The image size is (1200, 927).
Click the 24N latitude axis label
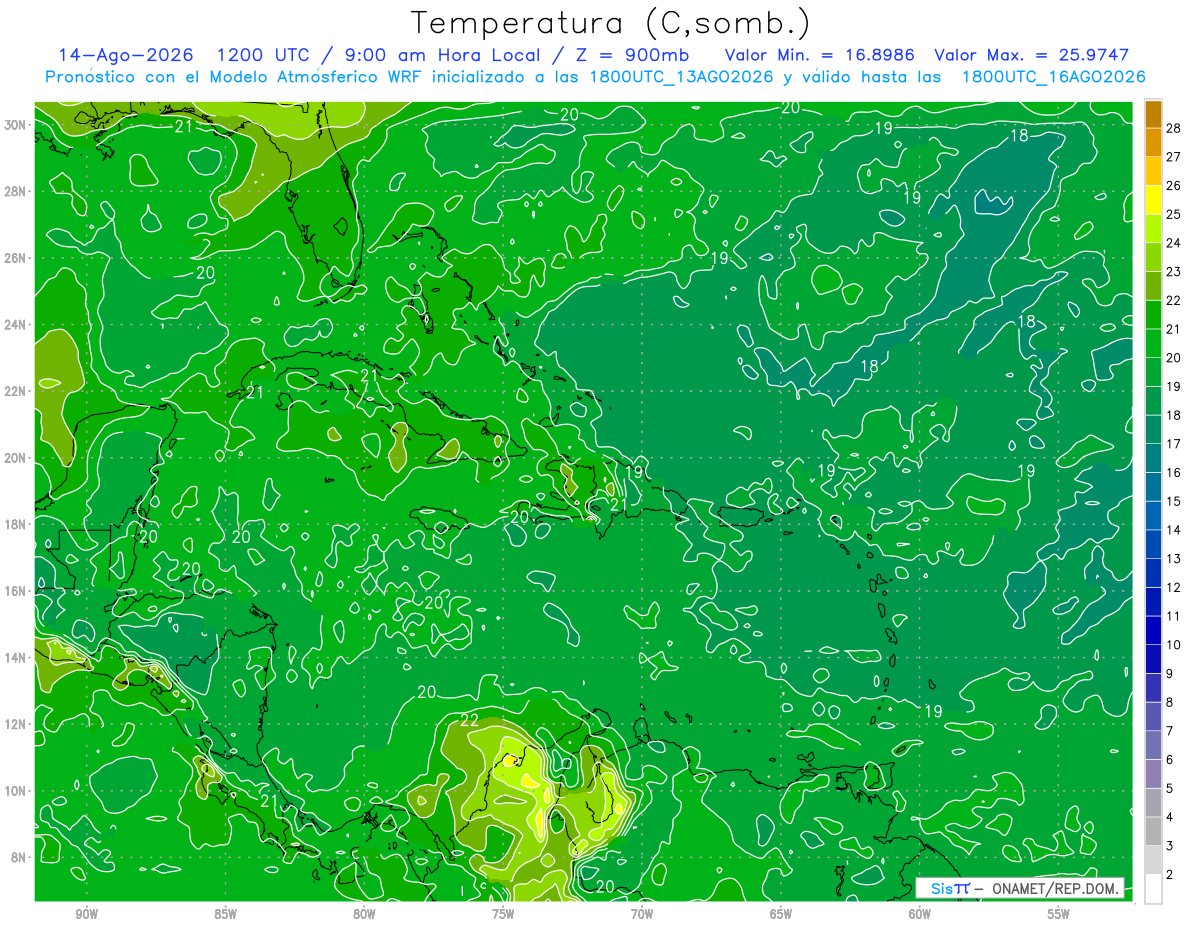[x=17, y=325]
